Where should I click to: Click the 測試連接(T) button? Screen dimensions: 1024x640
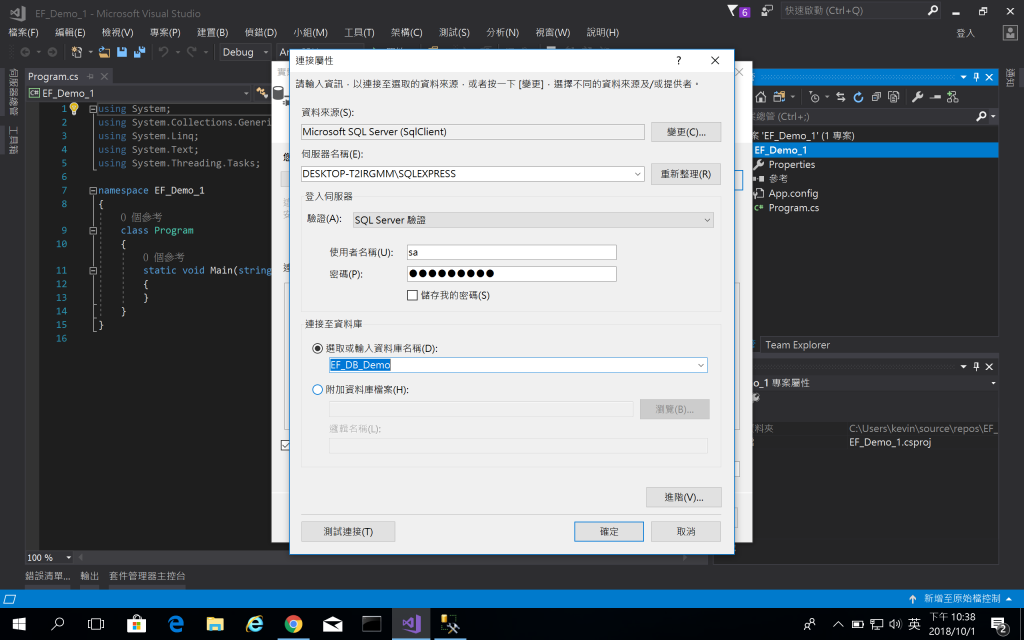pyautogui.click(x=348, y=532)
